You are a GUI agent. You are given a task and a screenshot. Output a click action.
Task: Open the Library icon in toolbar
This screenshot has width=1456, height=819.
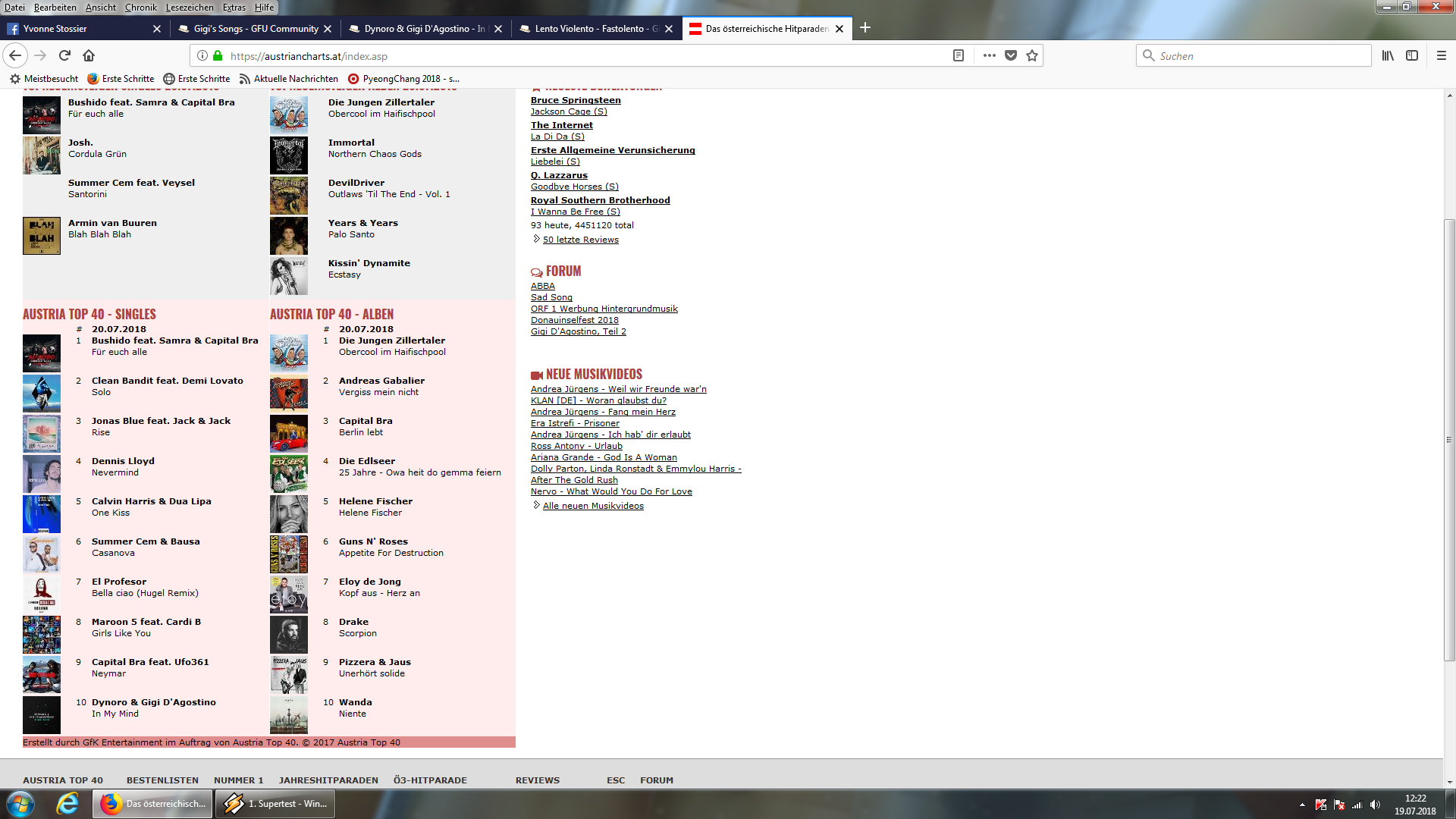click(1388, 55)
